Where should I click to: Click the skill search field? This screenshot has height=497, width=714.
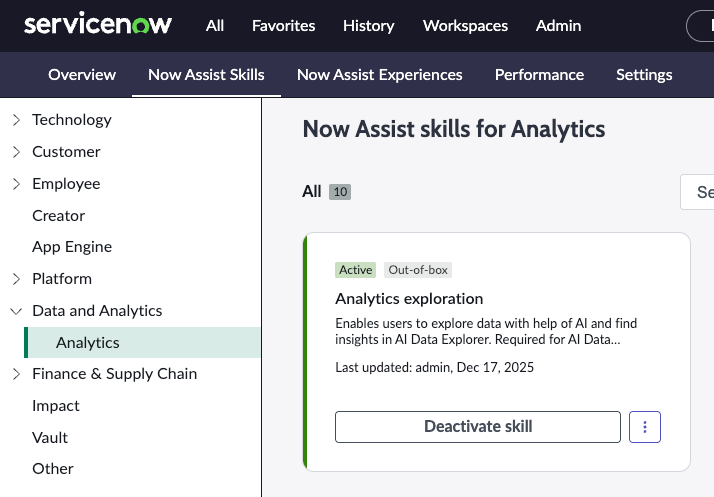(x=697, y=192)
